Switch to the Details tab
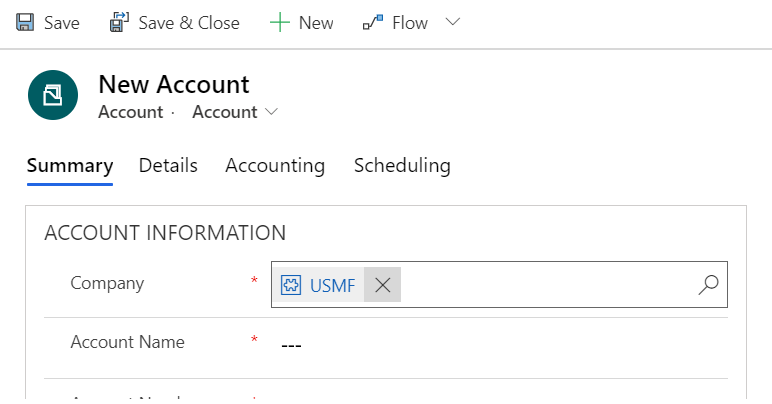Image resolution: width=772 pixels, height=404 pixels. point(168,165)
